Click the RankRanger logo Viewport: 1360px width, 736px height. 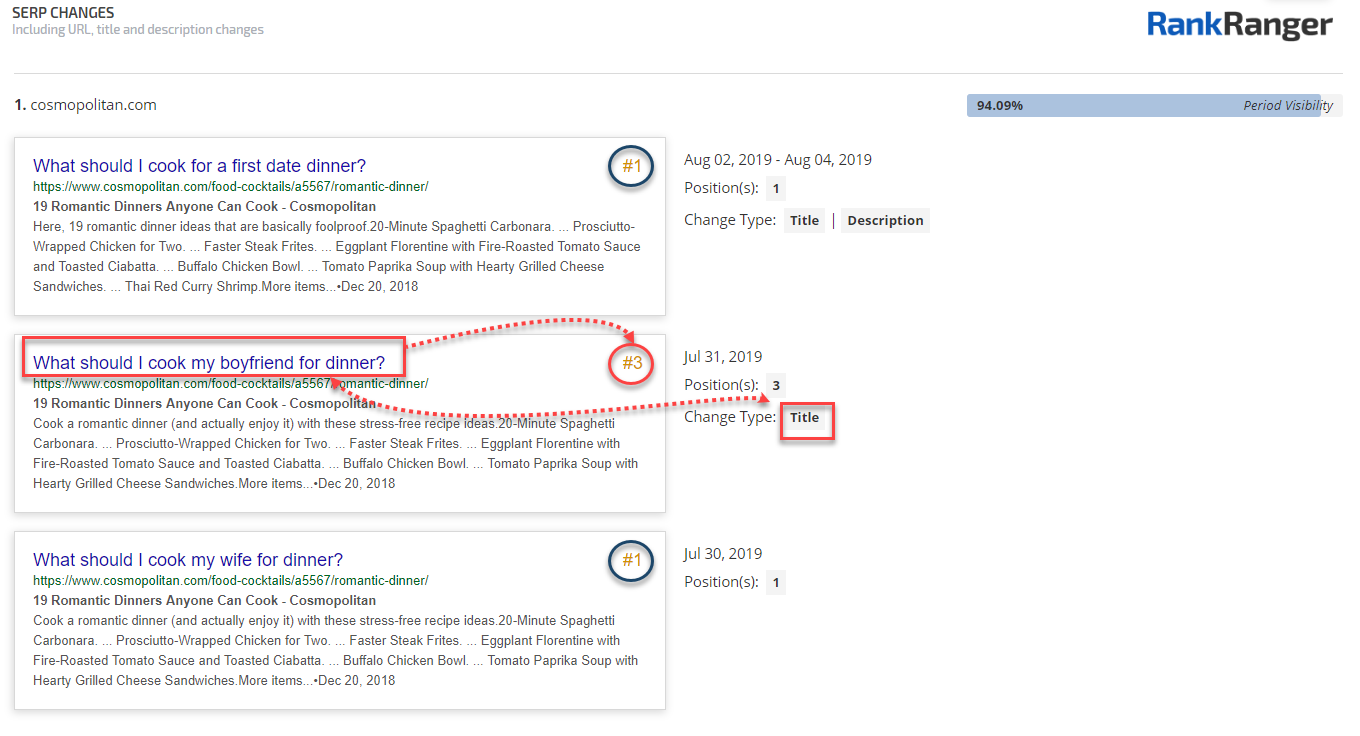(x=1239, y=25)
